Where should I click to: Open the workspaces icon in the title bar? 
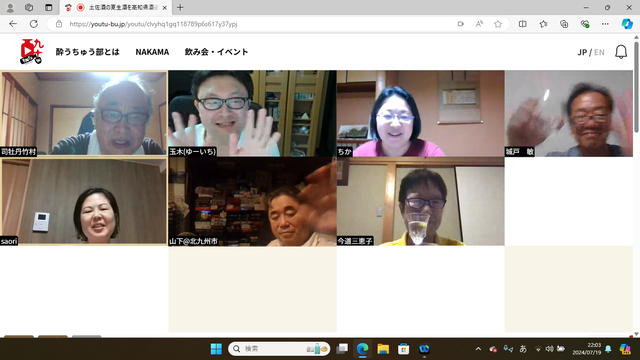click(x=29, y=7)
